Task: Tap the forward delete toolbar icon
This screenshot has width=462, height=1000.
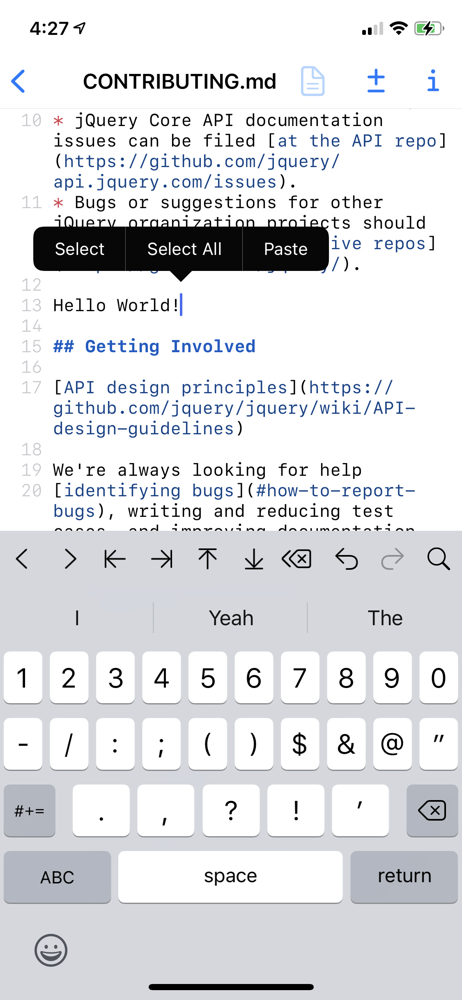Action: pyautogui.click(x=297, y=559)
